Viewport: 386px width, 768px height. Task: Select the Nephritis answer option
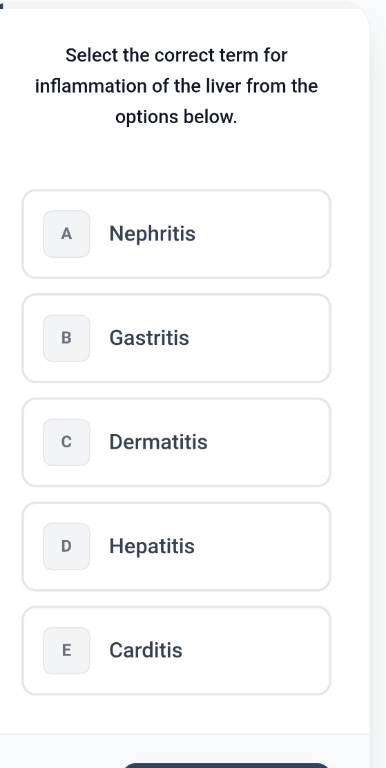[176, 234]
